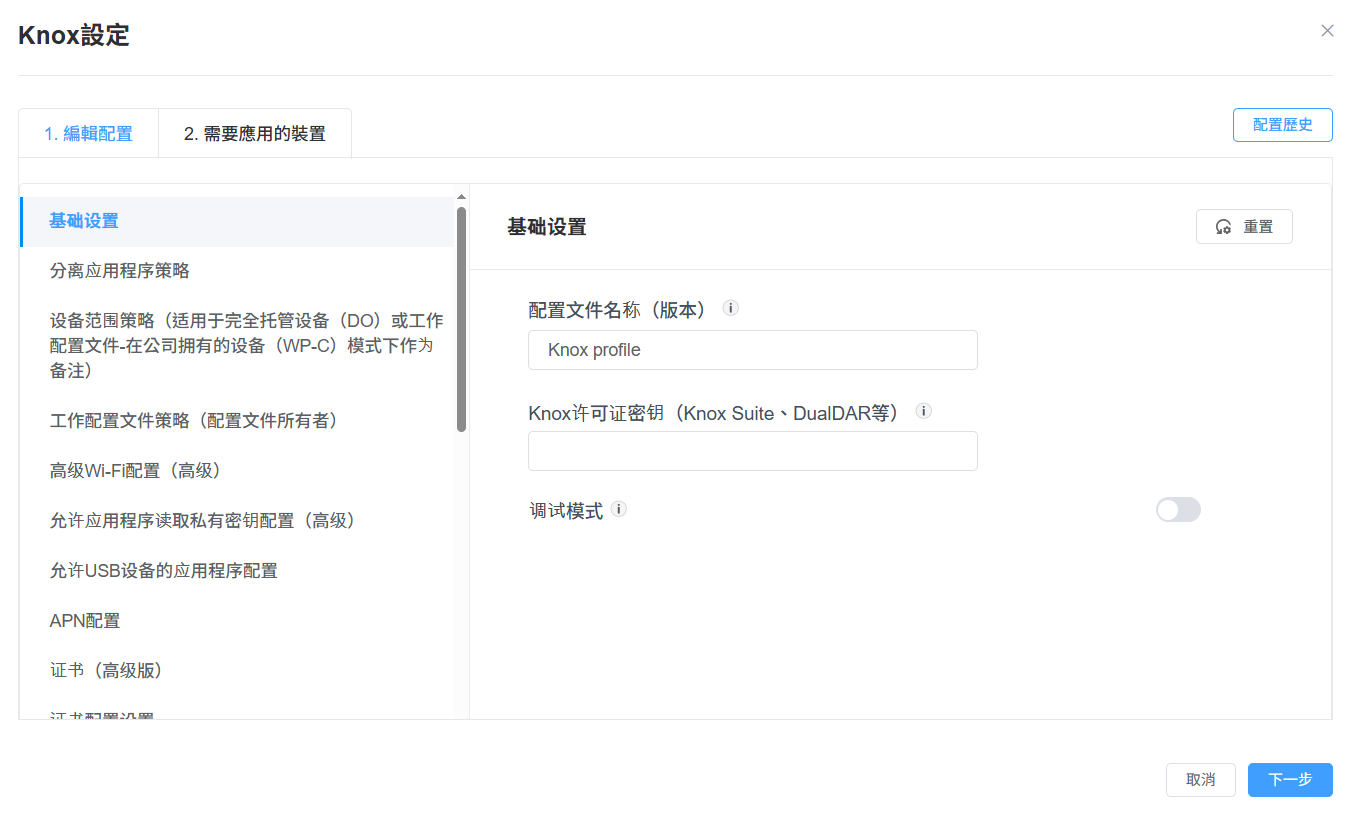This screenshot has width=1350, height=814.
Task: Open APN配置 section
Action: (237, 621)
